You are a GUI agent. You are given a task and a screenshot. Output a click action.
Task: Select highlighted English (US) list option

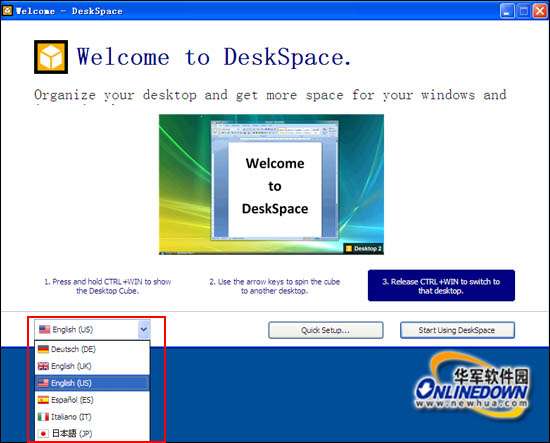click(x=92, y=383)
